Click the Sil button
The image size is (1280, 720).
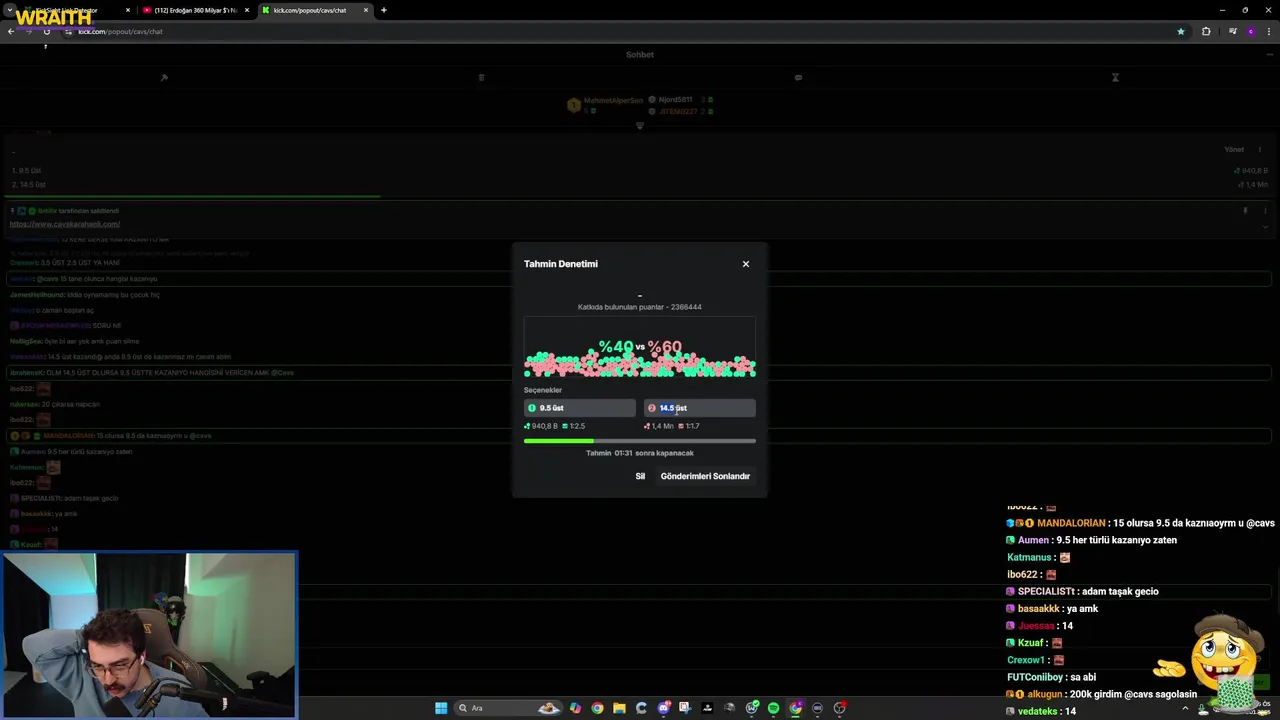[640, 476]
